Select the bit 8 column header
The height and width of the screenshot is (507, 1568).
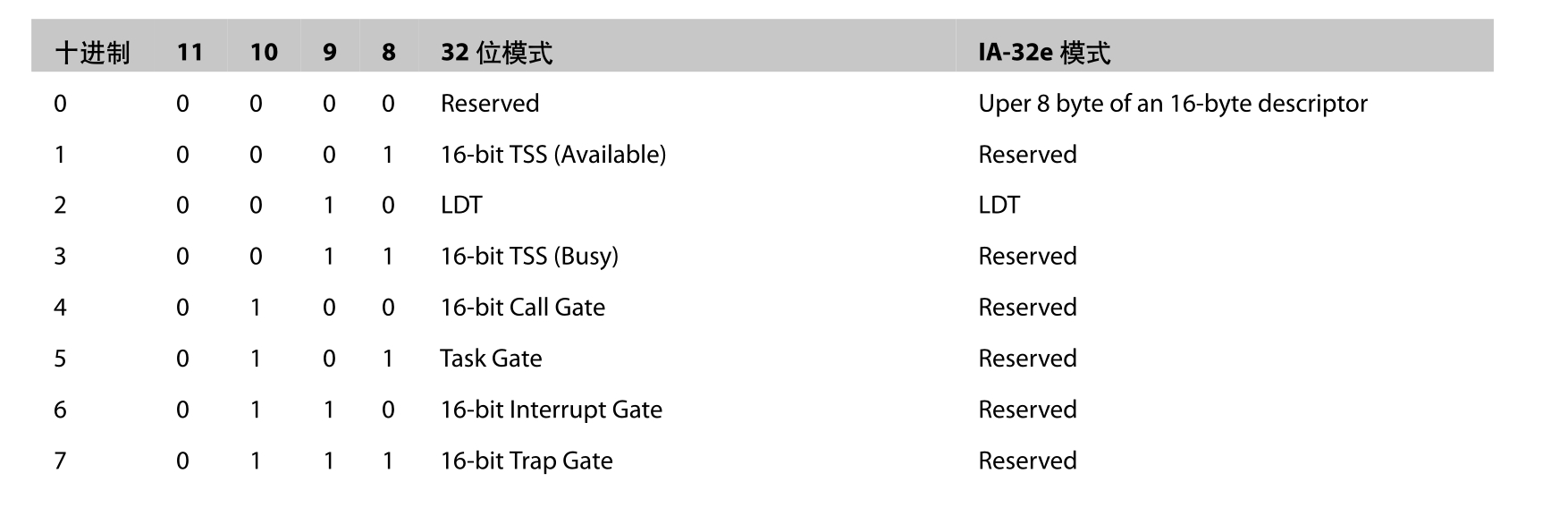coord(388,53)
